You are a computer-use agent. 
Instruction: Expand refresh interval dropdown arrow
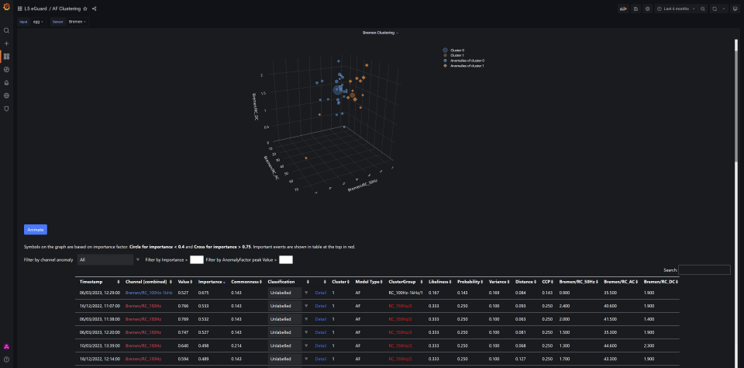[724, 9]
